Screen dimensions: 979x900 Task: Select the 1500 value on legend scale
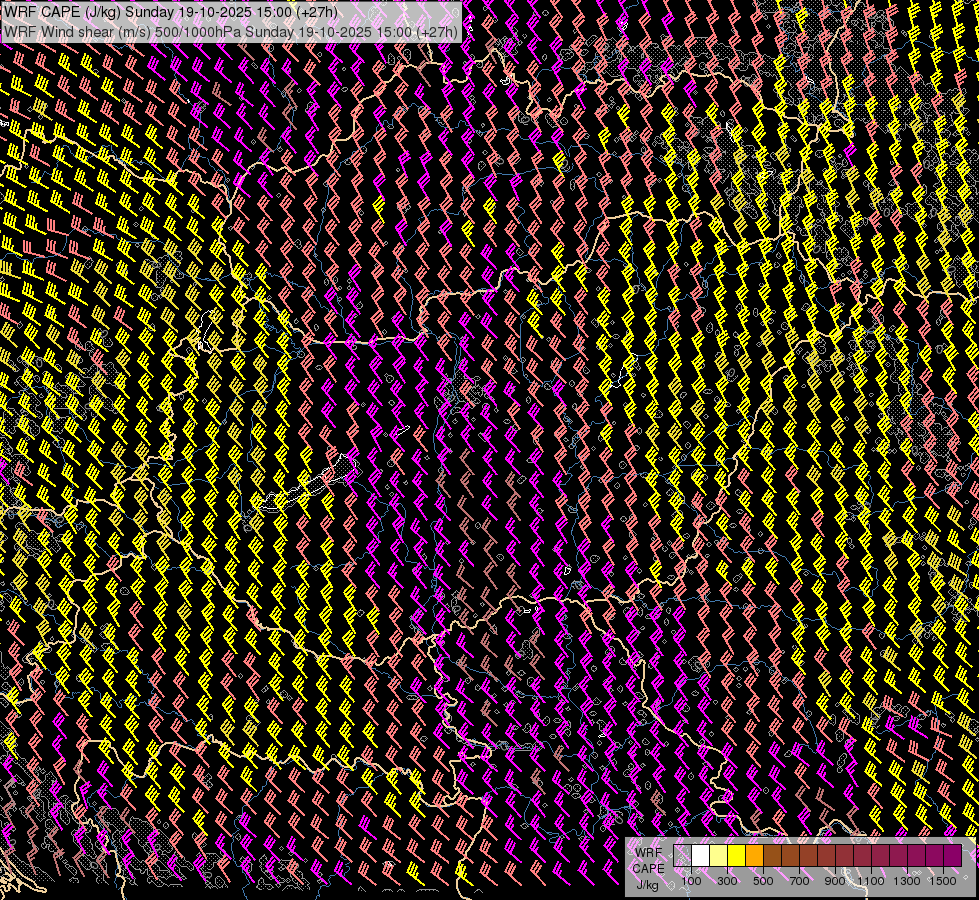pyautogui.click(x=943, y=881)
